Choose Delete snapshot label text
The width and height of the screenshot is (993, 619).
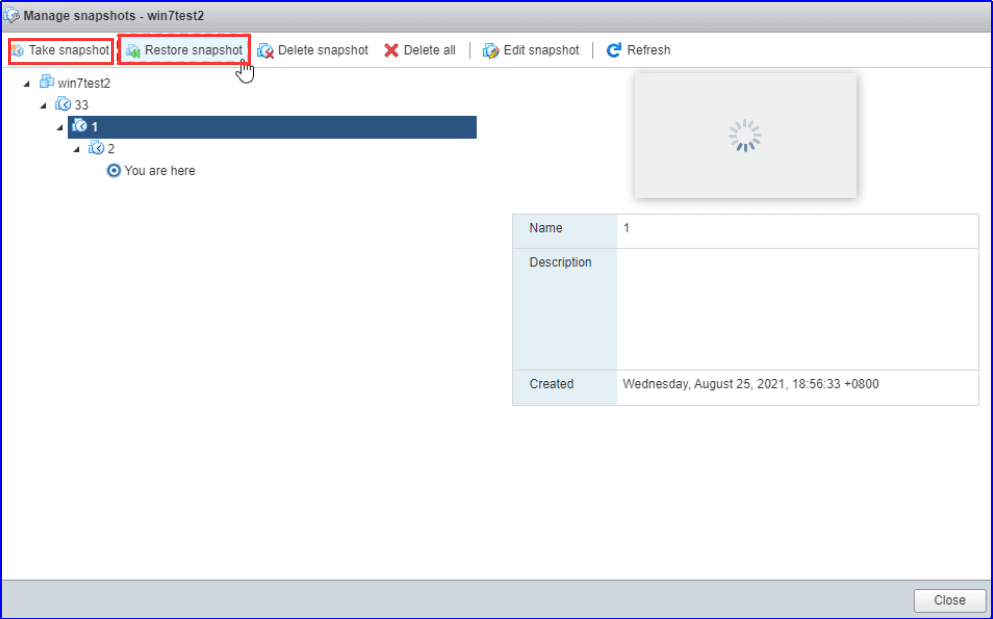[323, 50]
